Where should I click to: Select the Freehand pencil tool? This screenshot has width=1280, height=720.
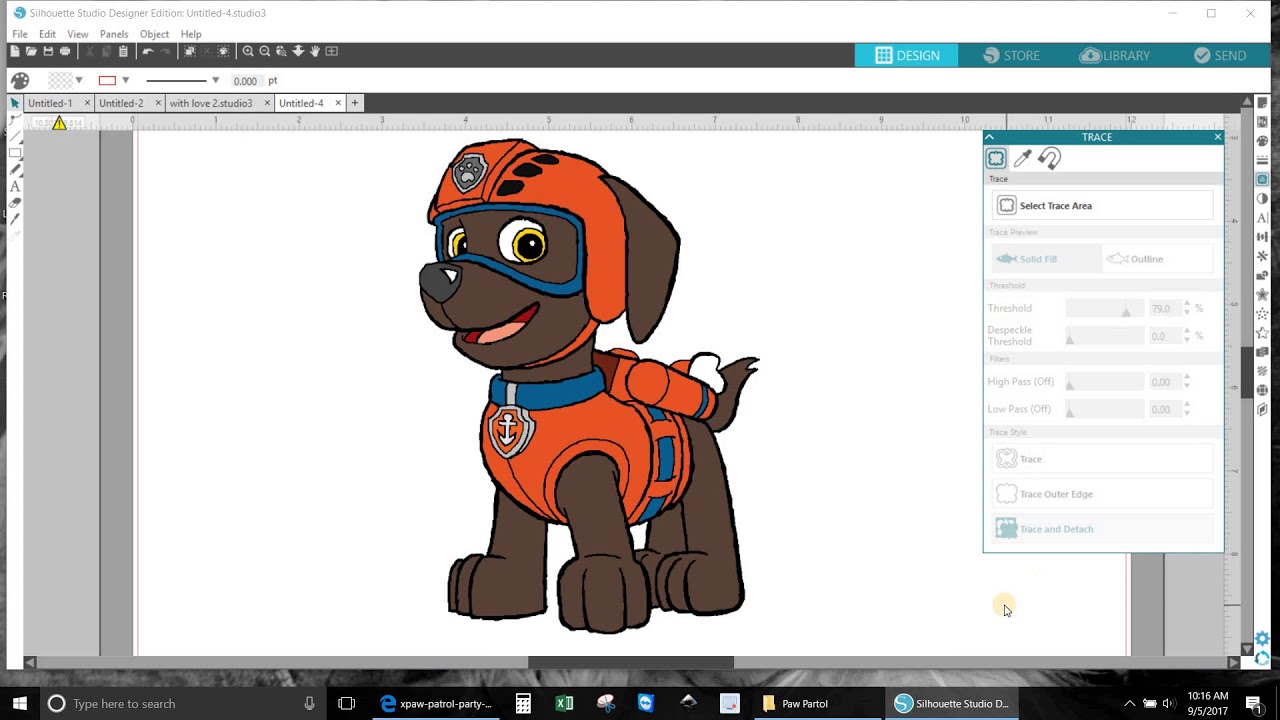coord(15,170)
